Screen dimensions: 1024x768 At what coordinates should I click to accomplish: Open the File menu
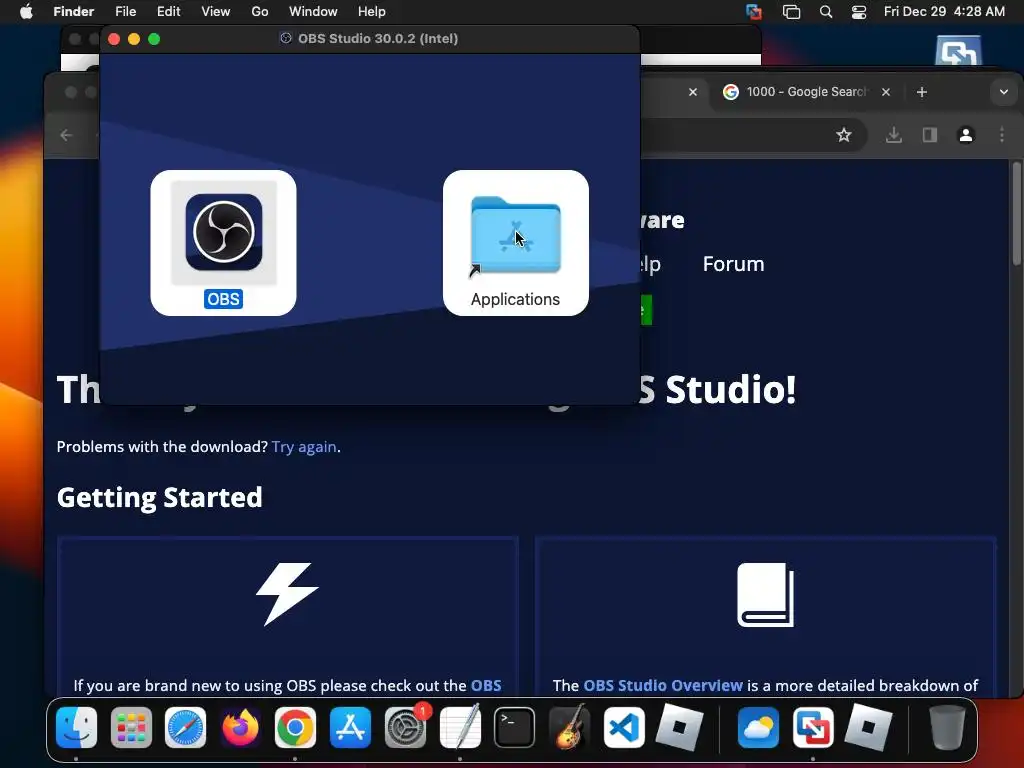(125, 12)
